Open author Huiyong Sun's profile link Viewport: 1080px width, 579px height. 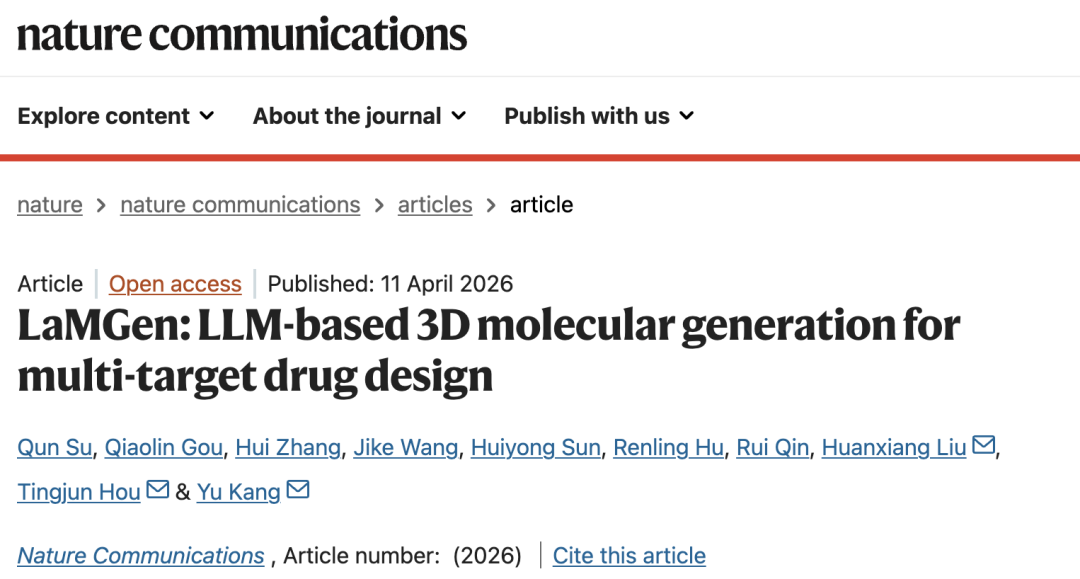pos(536,447)
